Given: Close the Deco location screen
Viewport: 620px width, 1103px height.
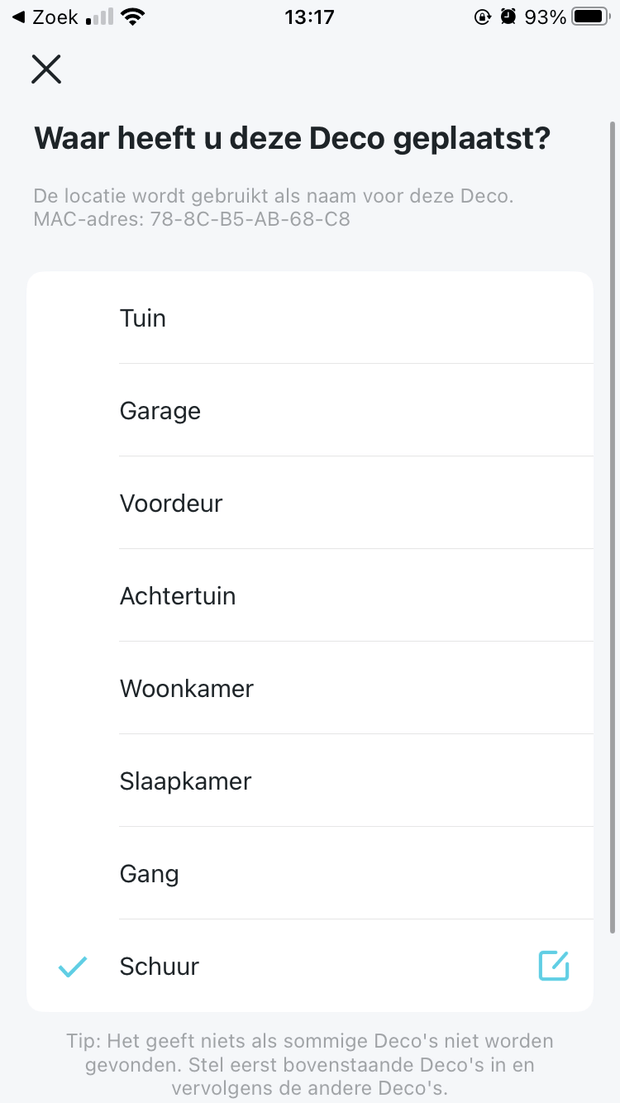Looking at the screenshot, I should point(46,69).
